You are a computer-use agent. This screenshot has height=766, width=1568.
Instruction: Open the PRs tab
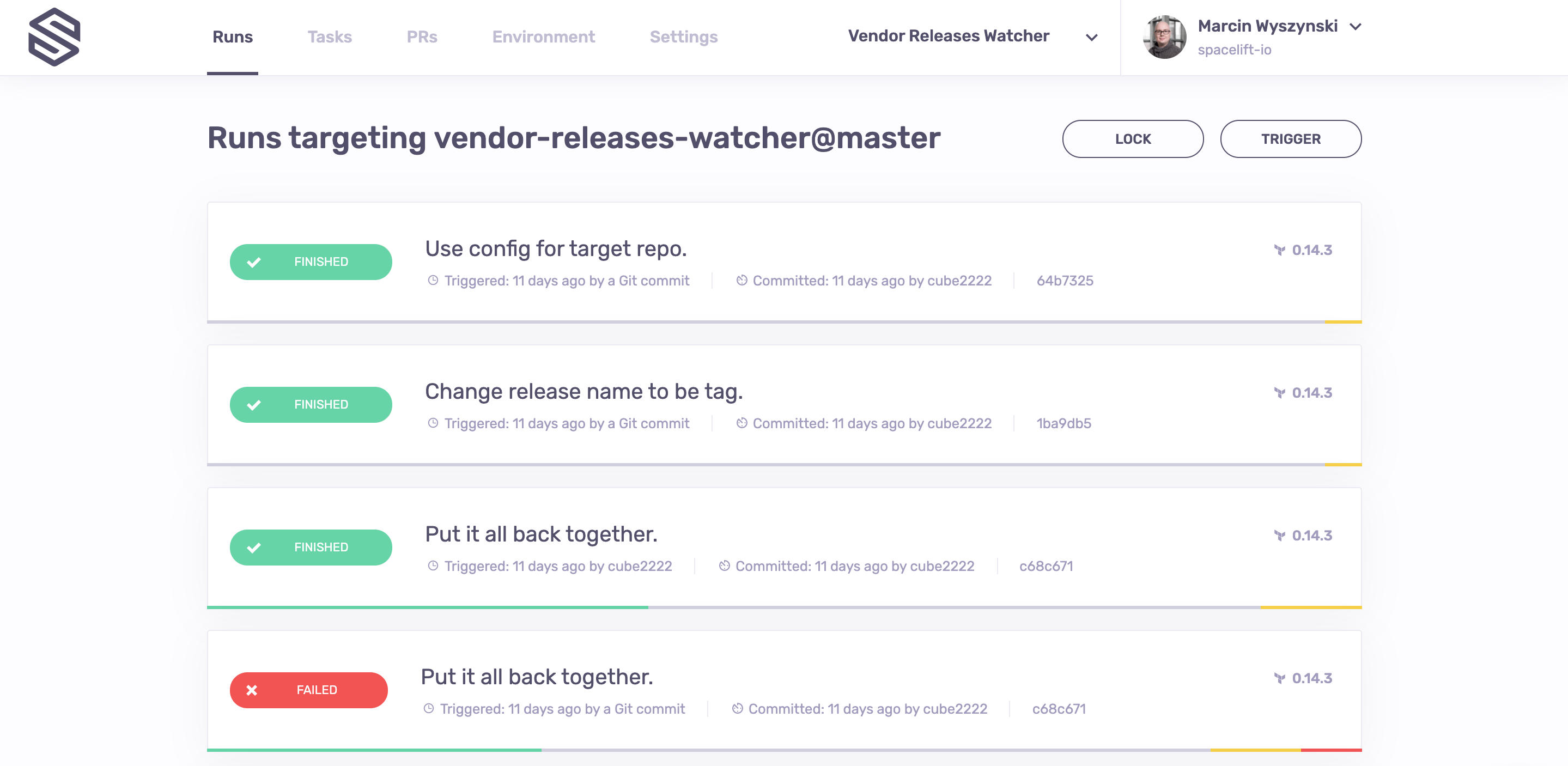pyautogui.click(x=422, y=37)
